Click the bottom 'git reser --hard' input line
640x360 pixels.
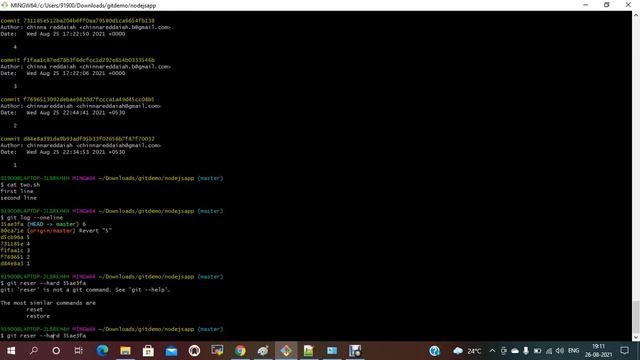click(x=43, y=336)
